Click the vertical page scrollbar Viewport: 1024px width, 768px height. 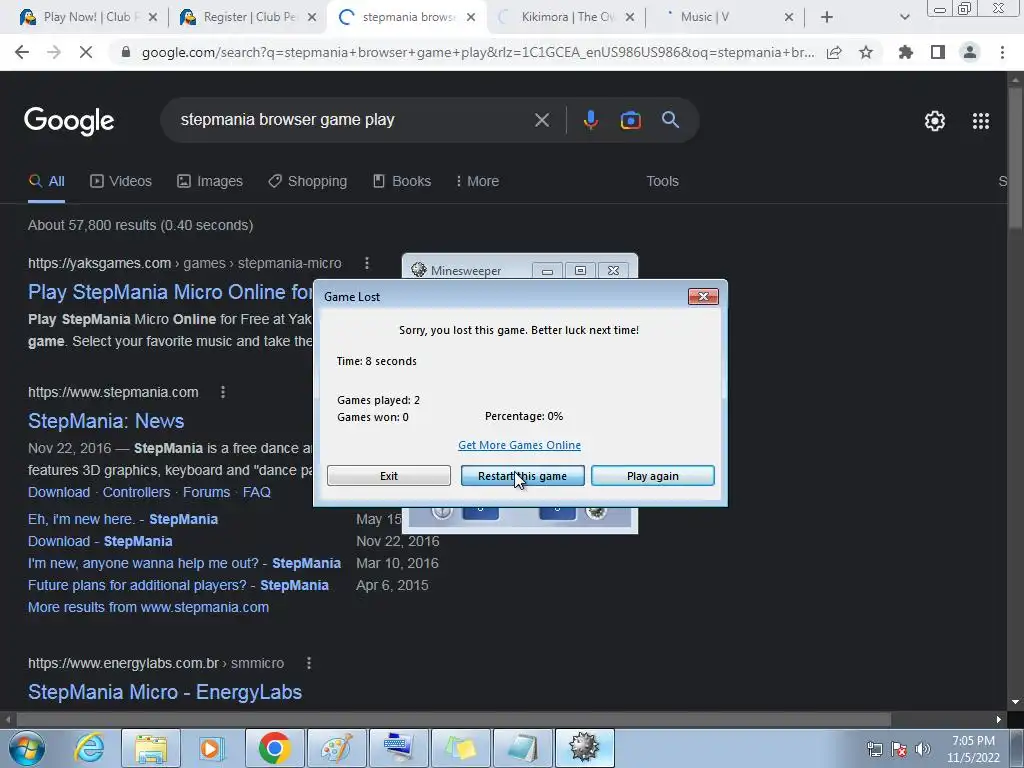pyautogui.click(x=1016, y=157)
